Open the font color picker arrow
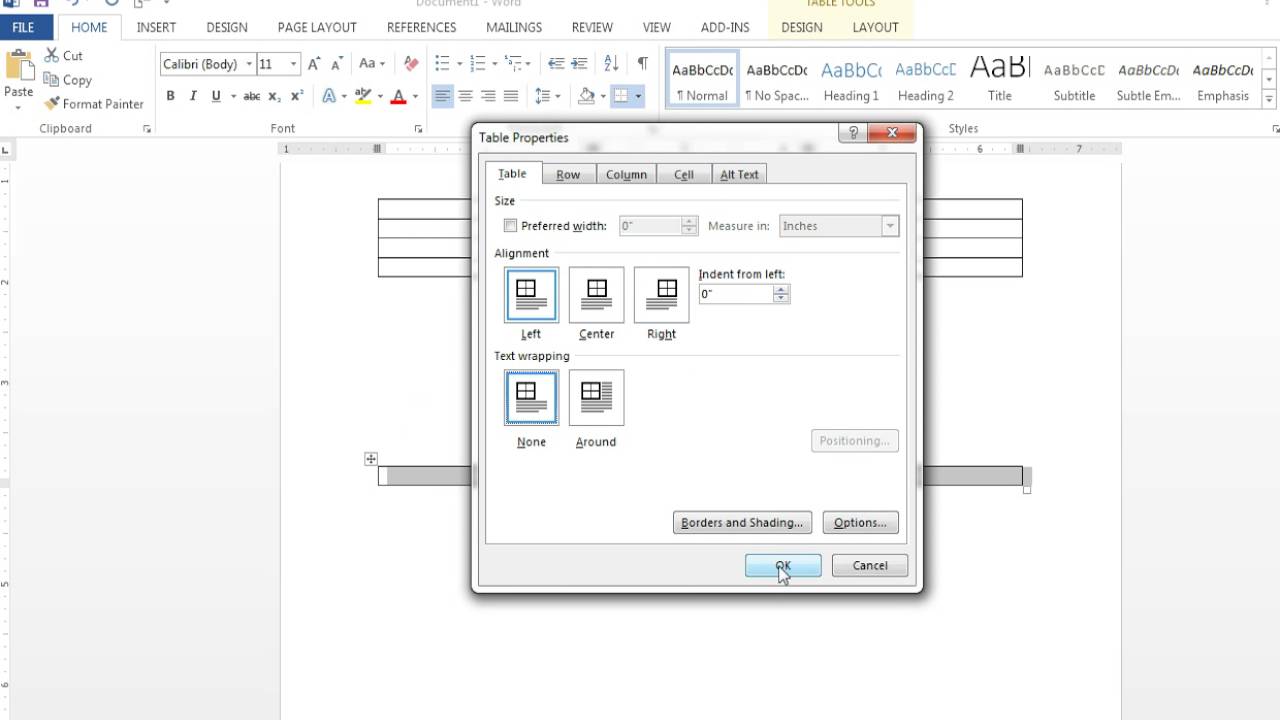 click(x=417, y=97)
